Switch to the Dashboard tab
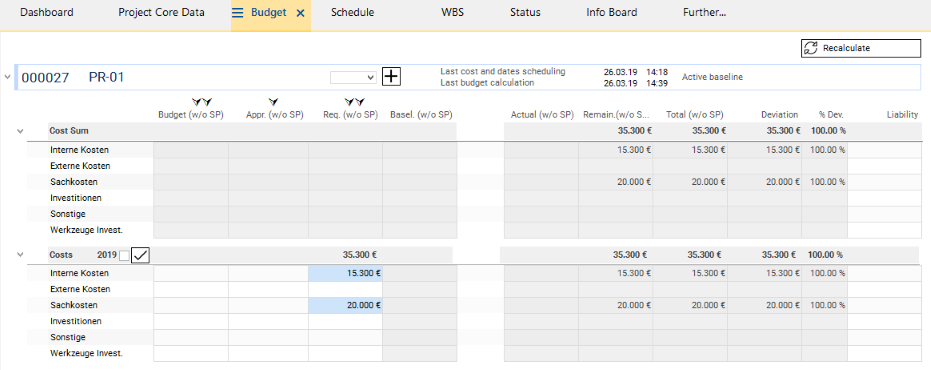Screen dimensions: 931x370 point(47,12)
